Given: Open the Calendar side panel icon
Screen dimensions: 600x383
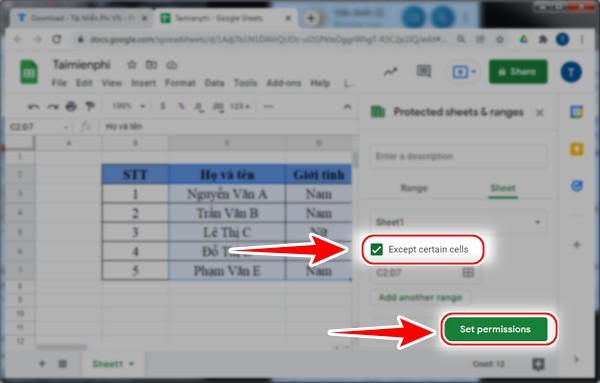Looking at the screenshot, I should click(x=577, y=112).
